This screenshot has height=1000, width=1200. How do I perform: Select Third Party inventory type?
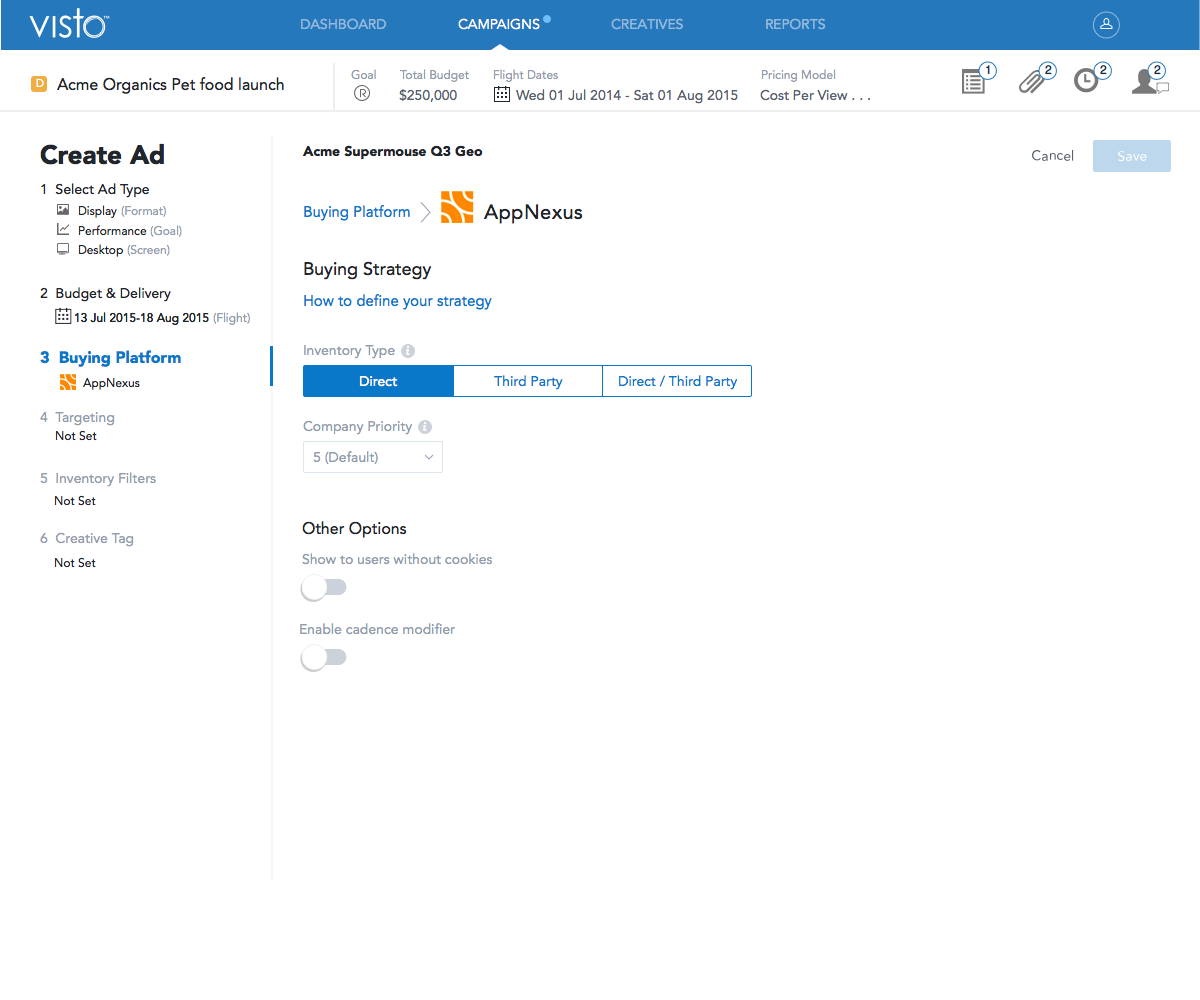(528, 381)
